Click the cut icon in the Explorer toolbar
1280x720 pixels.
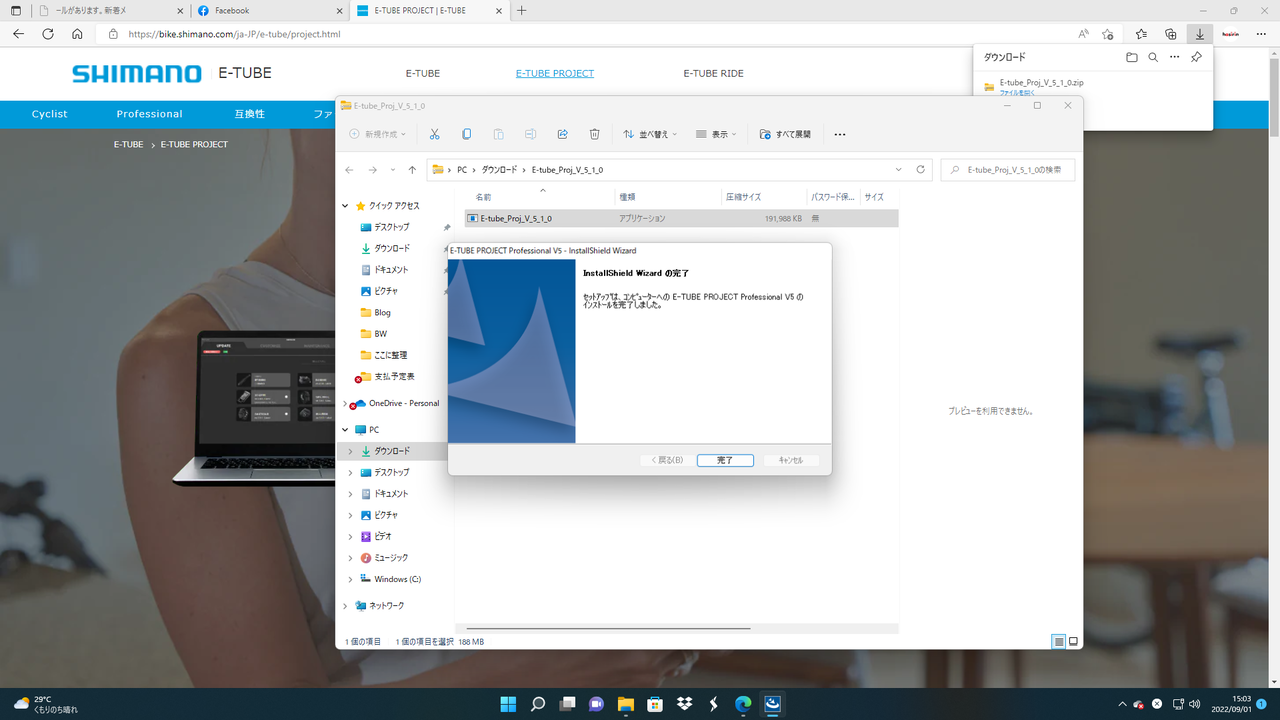tap(434, 134)
